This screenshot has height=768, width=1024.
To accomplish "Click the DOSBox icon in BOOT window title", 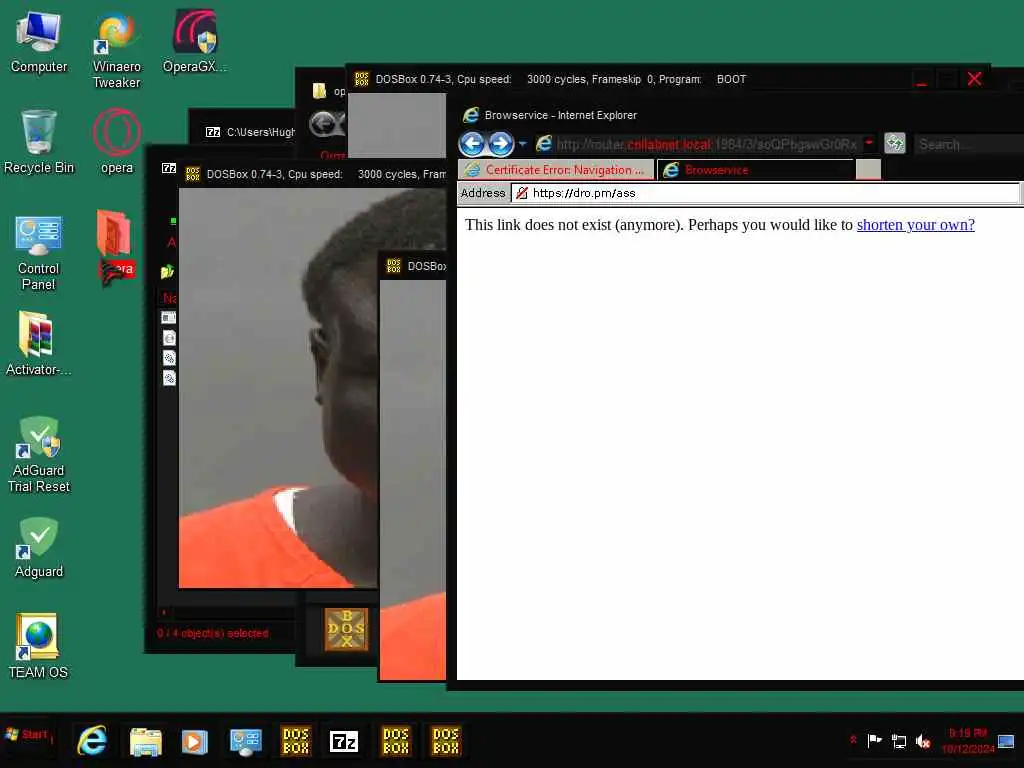I will pyautogui.click(x=361, y=79).
